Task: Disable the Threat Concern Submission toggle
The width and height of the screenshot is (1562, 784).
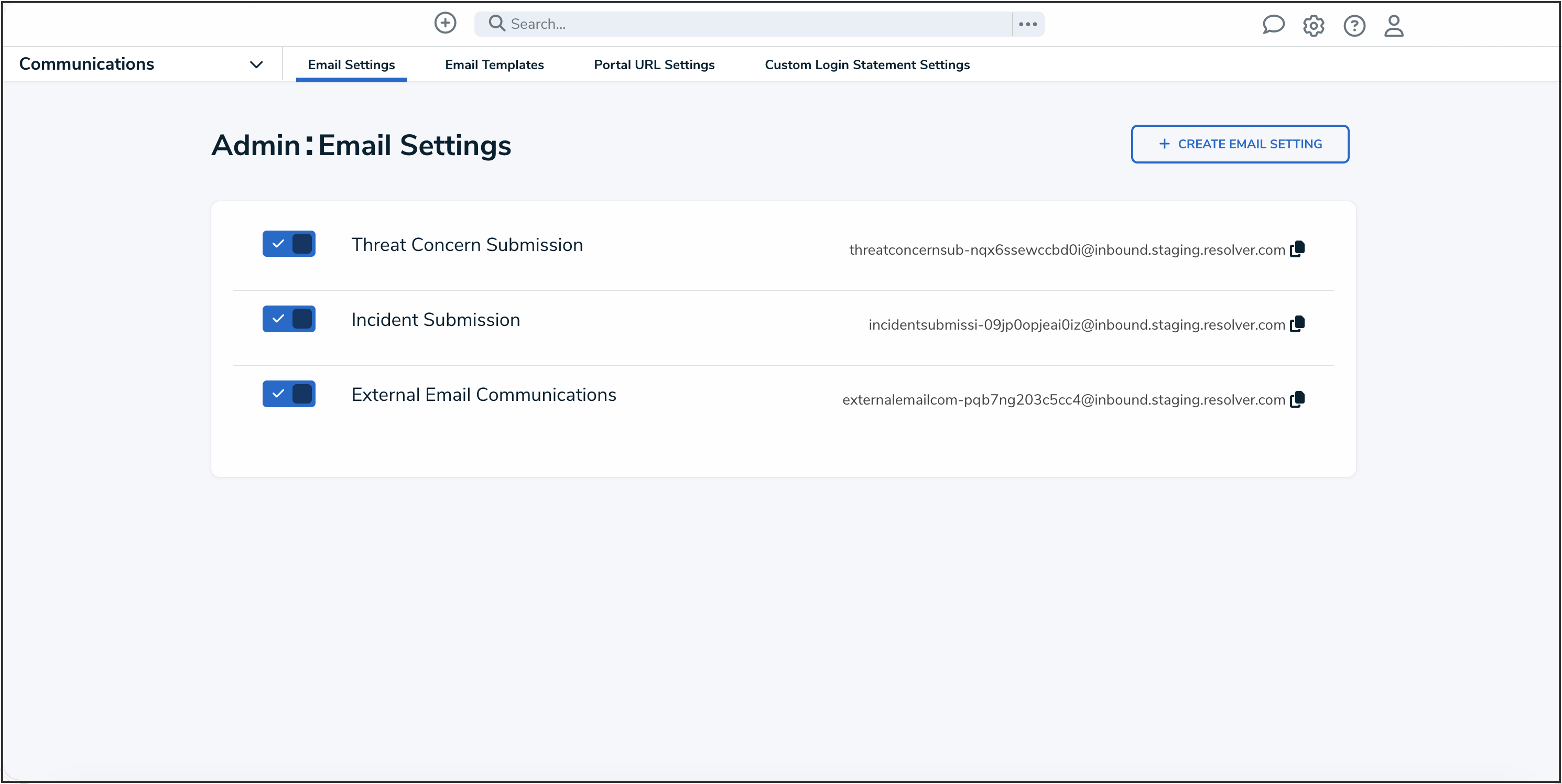Action: click(x=289, y=244)
